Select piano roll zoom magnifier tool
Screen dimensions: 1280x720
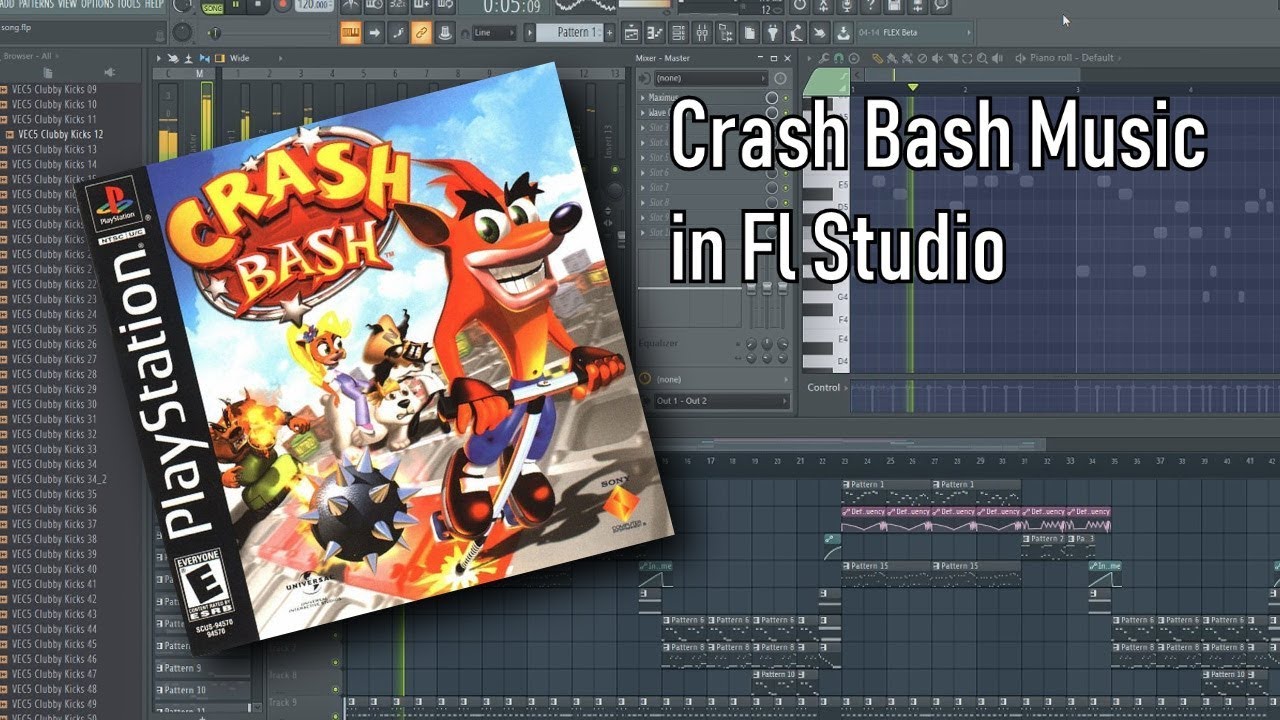point(982,58)
